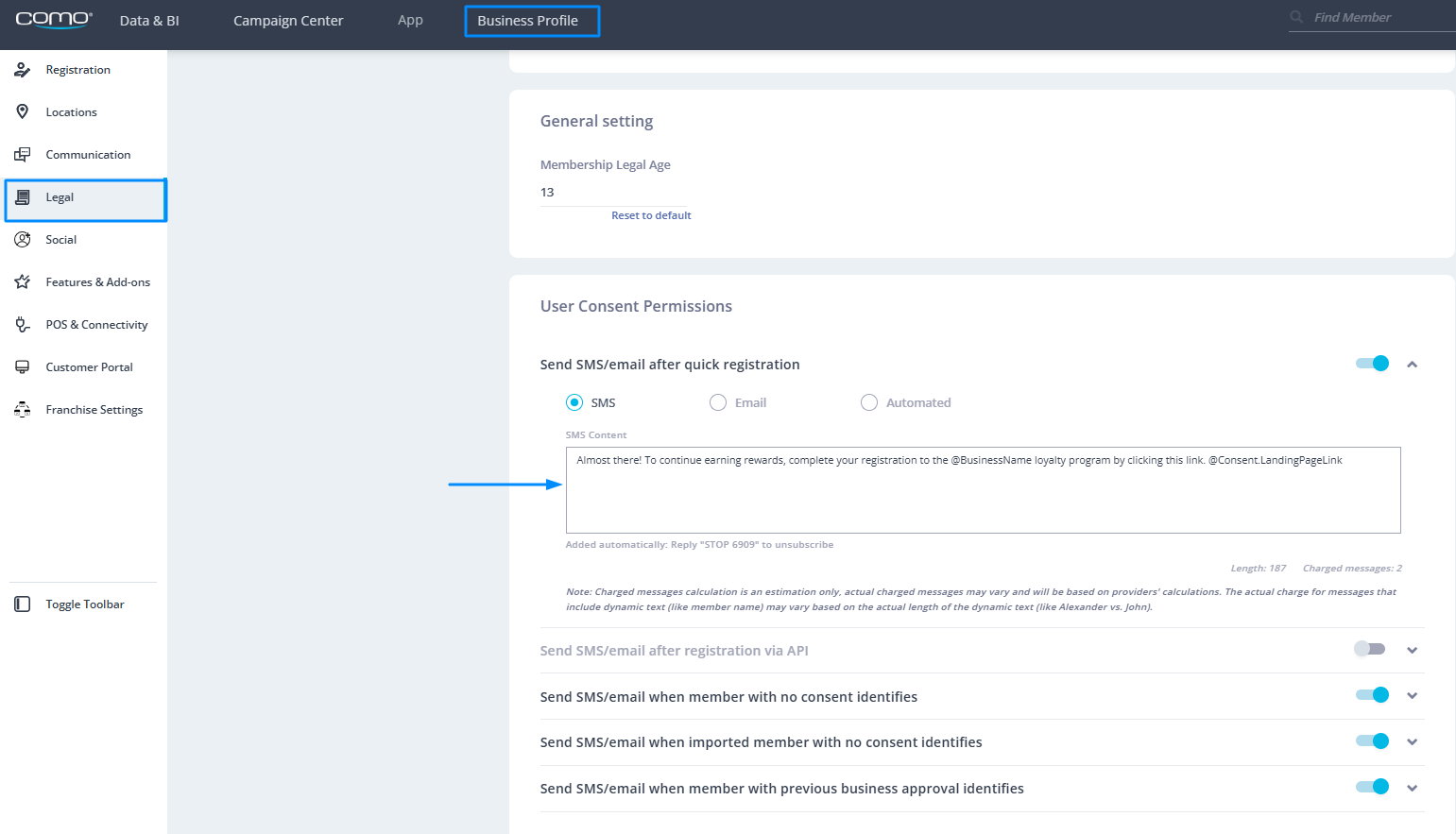
Task: Switch to the Data & BI tab
Action: tap(149, 21)
